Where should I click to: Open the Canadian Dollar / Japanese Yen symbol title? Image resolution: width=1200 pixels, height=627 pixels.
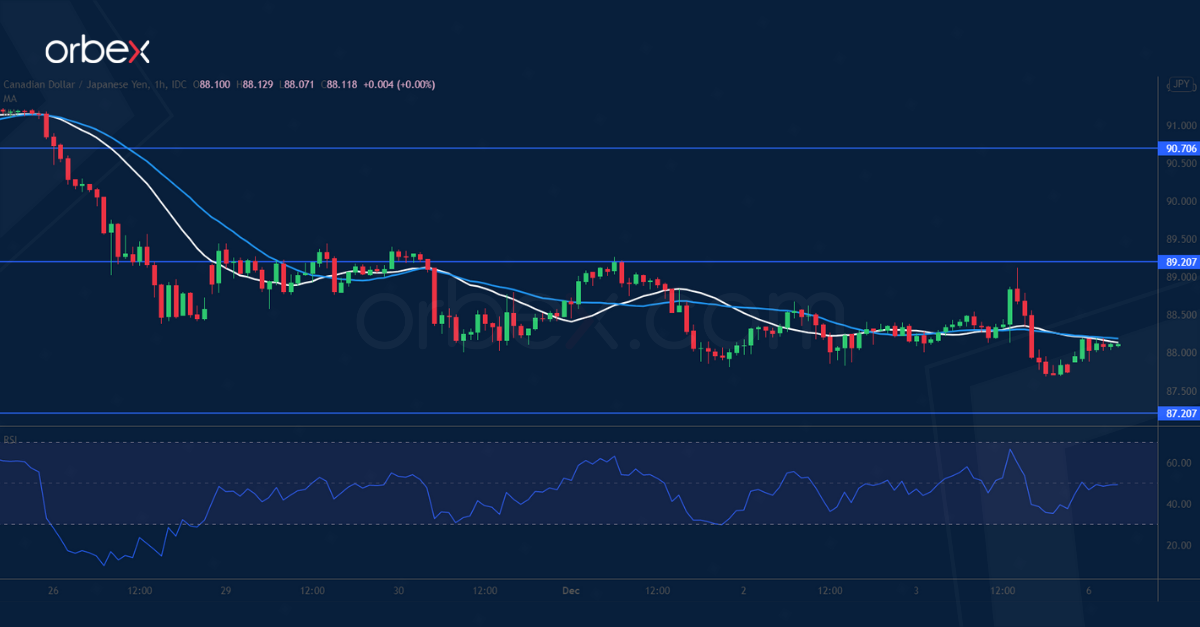pyautogui.click(x=76, y=85)
